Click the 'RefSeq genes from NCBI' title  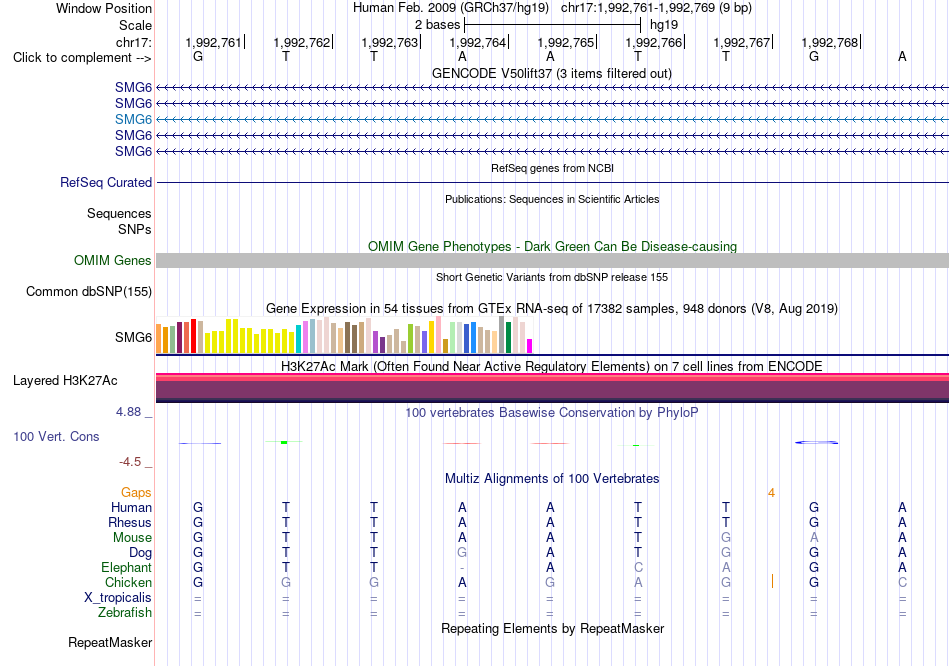click(x=552, y=168)
